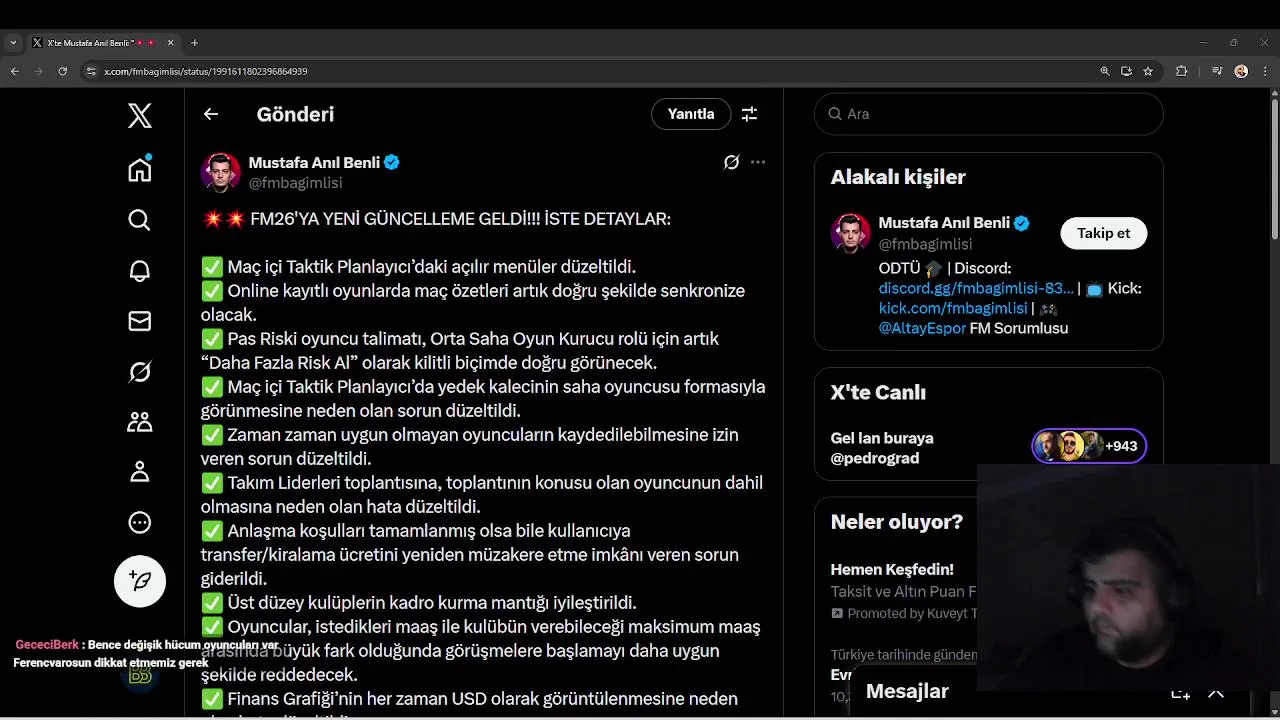This screenshot has width=1280, height=720.
Task: Join the live space with +943 listeners
Action: pos(1089,446)
